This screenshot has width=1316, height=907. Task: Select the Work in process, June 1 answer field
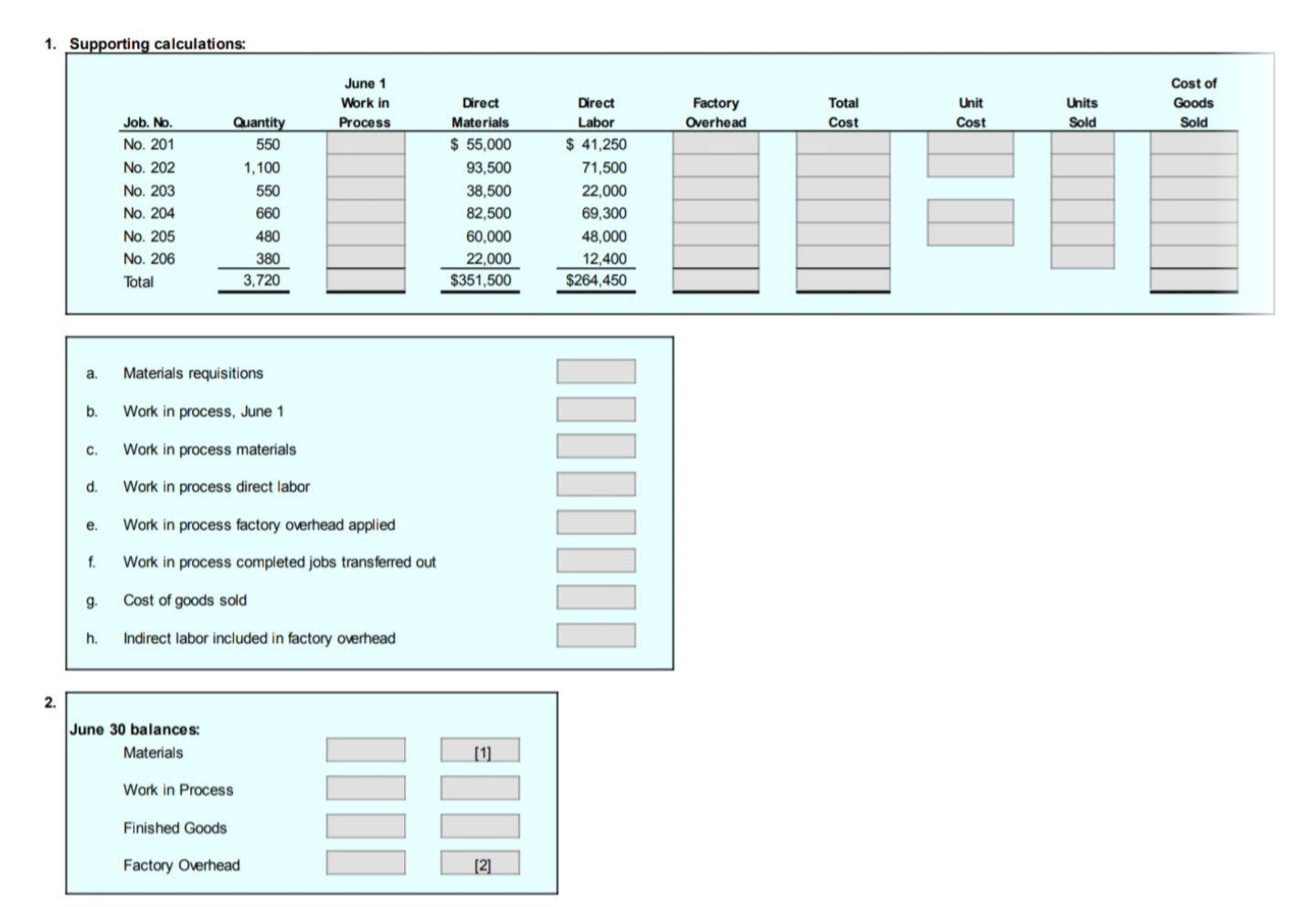tap(595, 409)
